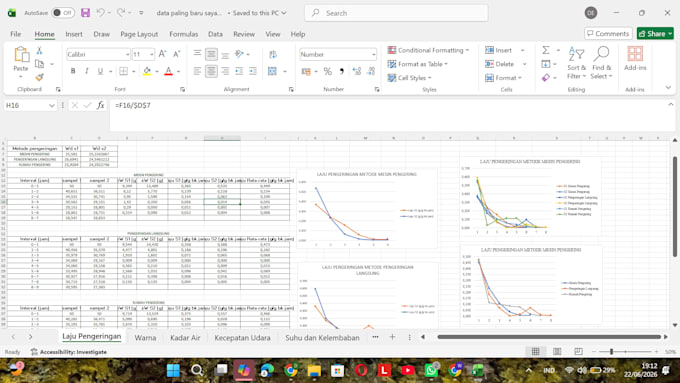Open the Sort & Filter dropdown

[576, 63]
